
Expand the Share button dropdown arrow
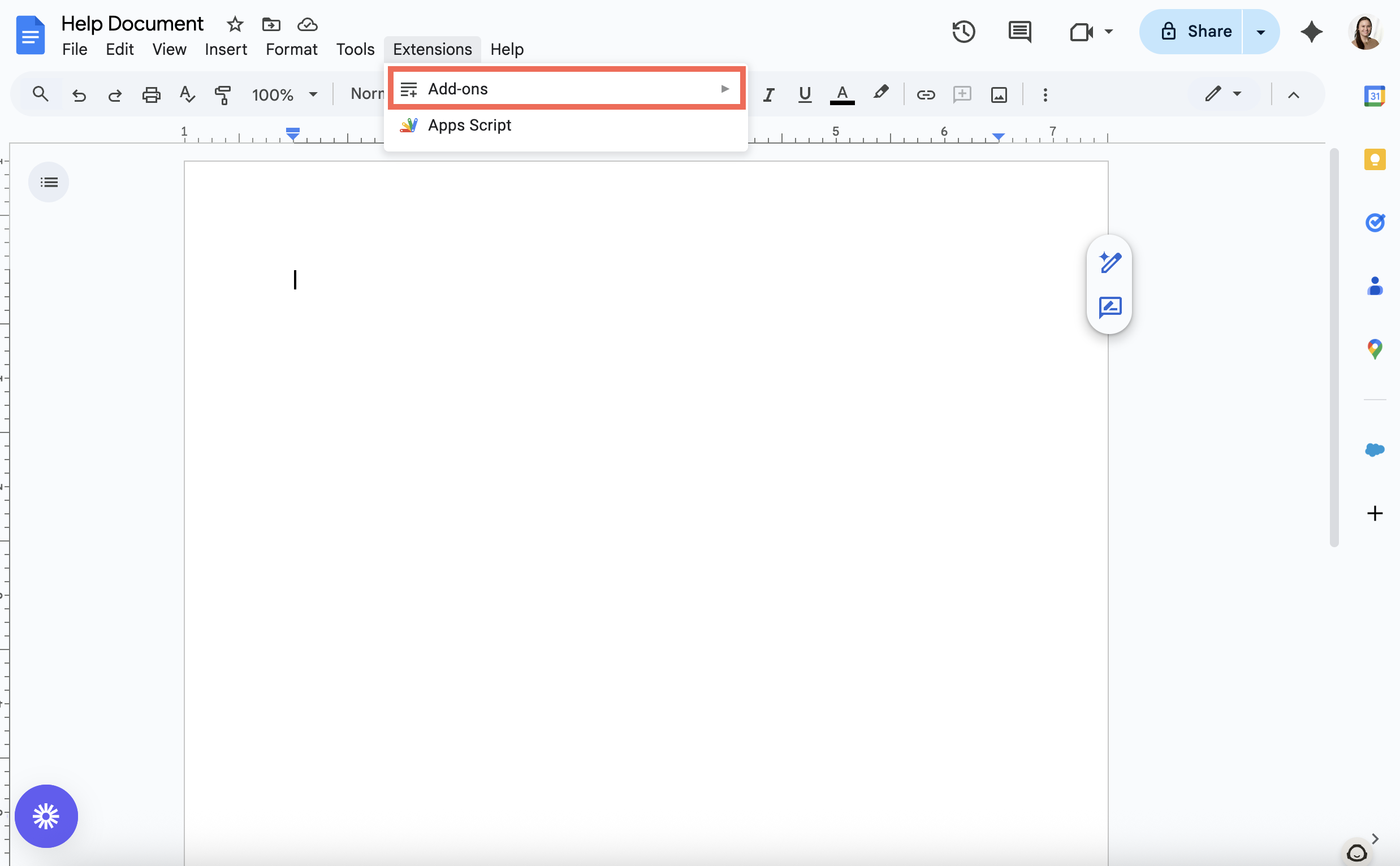(1260, 32)
